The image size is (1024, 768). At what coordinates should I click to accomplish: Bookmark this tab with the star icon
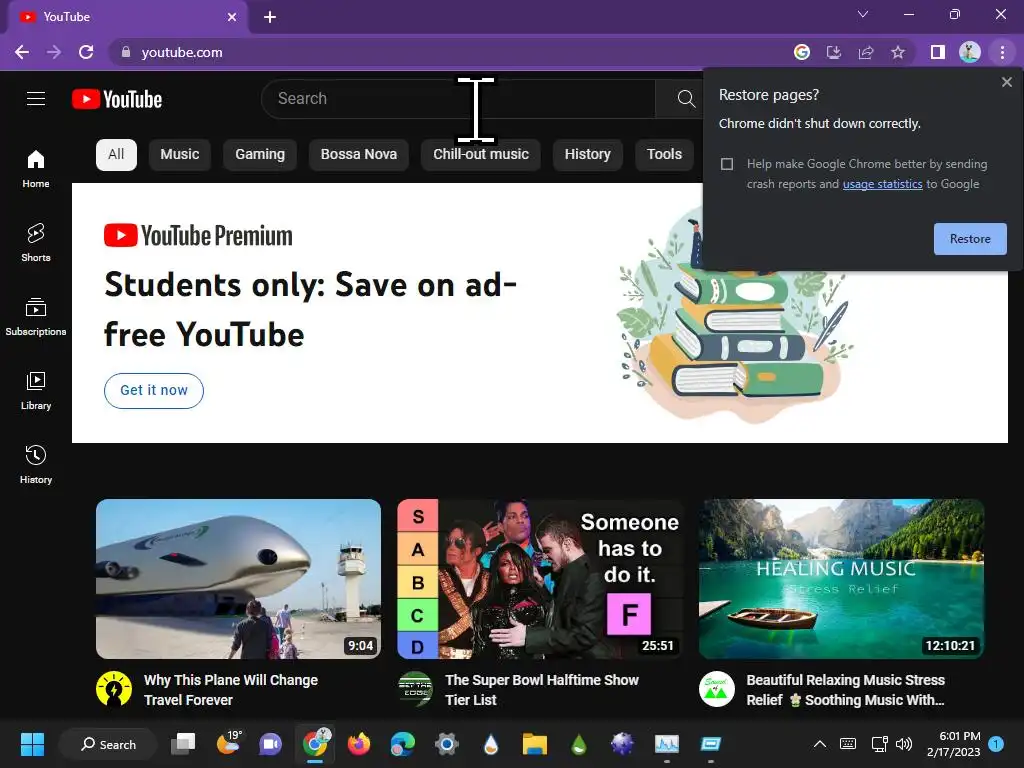(x=898, y=52)
